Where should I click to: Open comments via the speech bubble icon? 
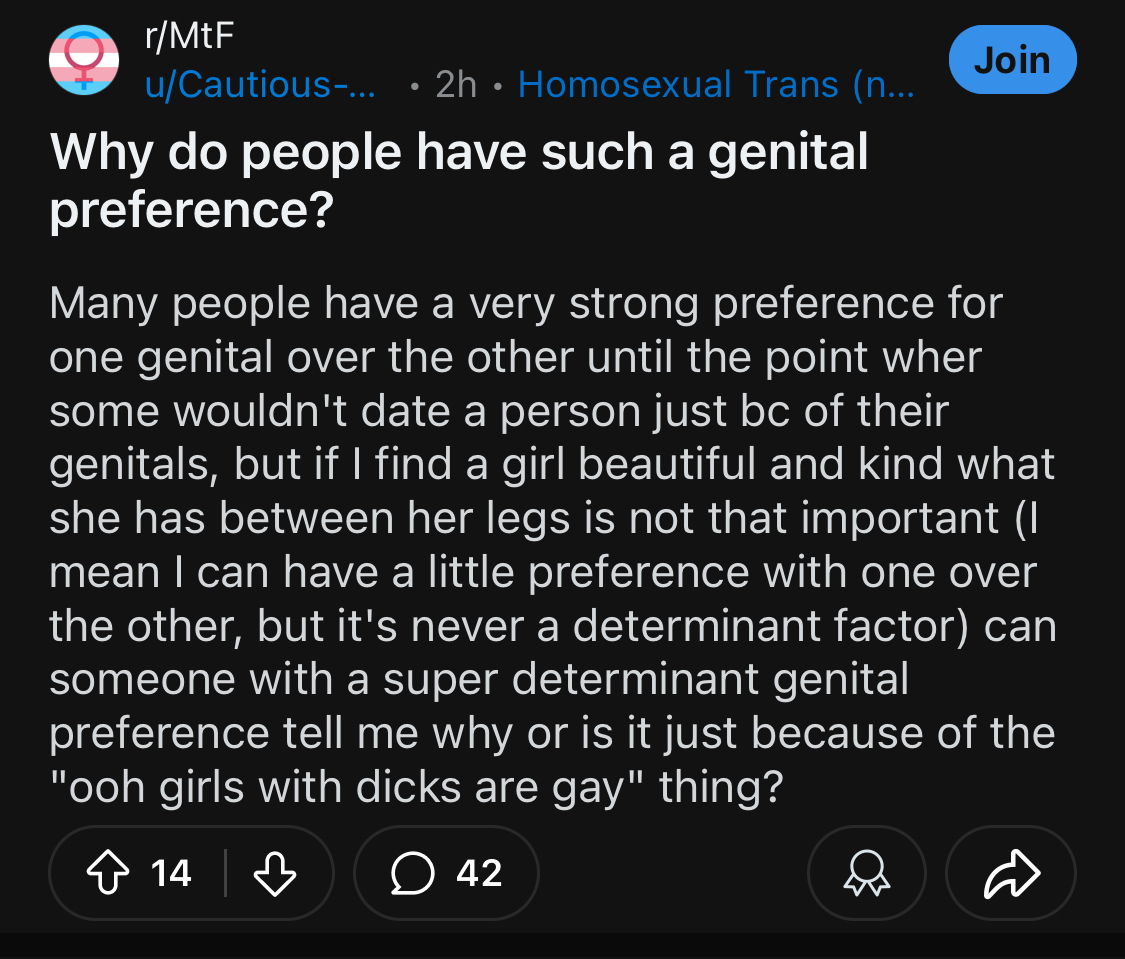point(413,873)
